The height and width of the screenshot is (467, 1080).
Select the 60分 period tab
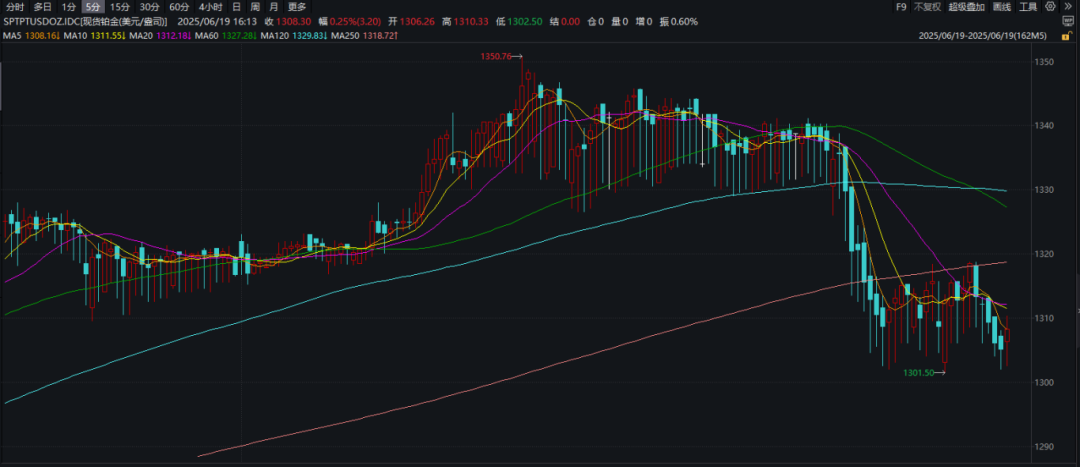[179, 7]
